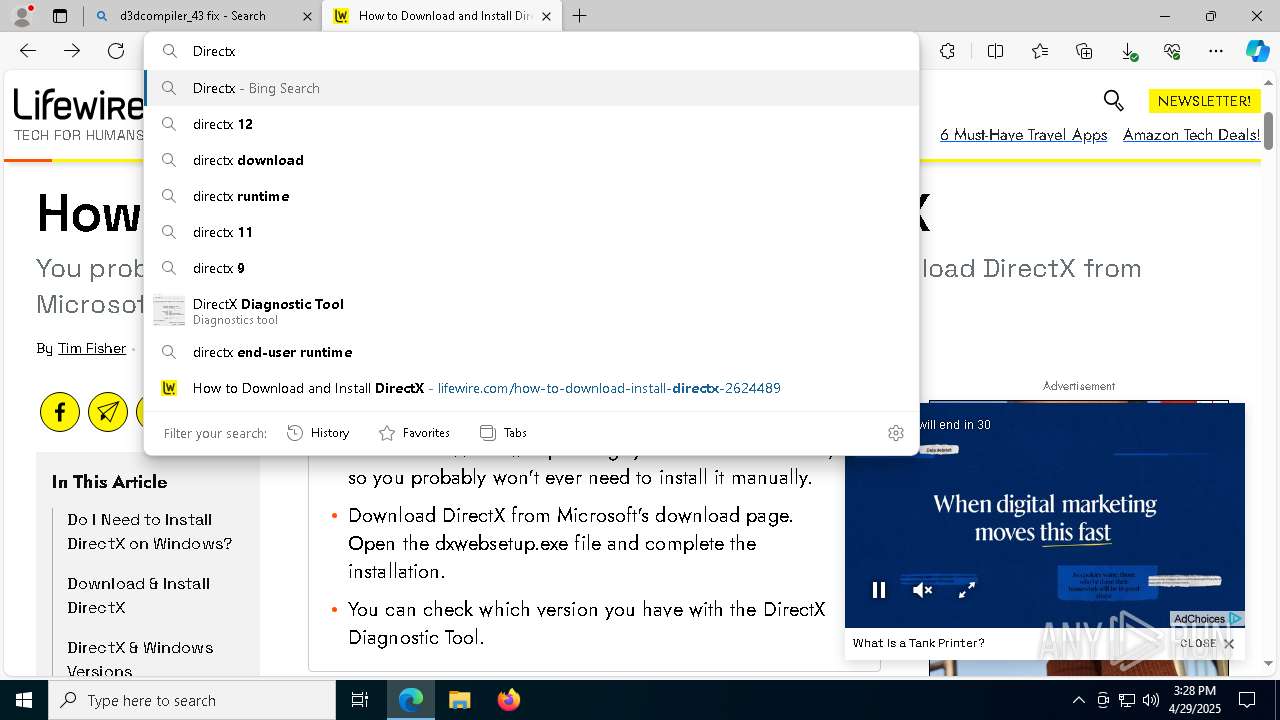Open address bar search settings gear

click(x=896, y=433)
